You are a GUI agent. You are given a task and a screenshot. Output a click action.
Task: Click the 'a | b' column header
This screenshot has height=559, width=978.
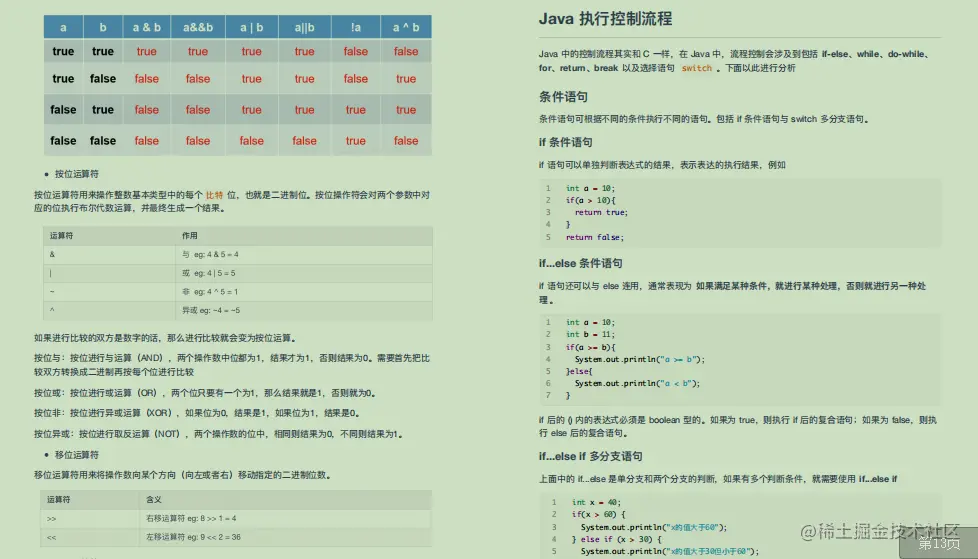251,27
